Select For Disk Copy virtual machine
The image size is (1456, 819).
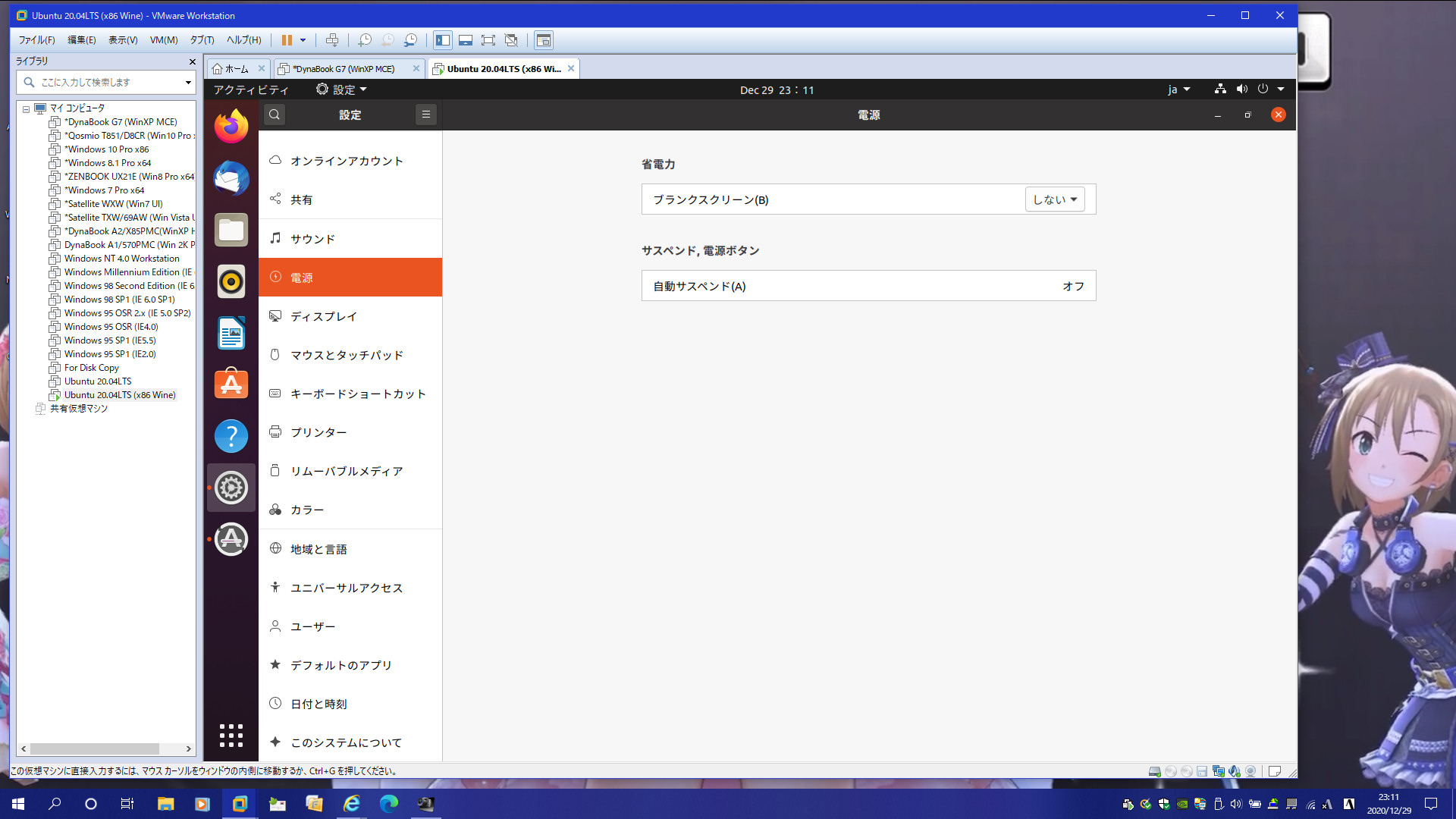pos(91,368)
